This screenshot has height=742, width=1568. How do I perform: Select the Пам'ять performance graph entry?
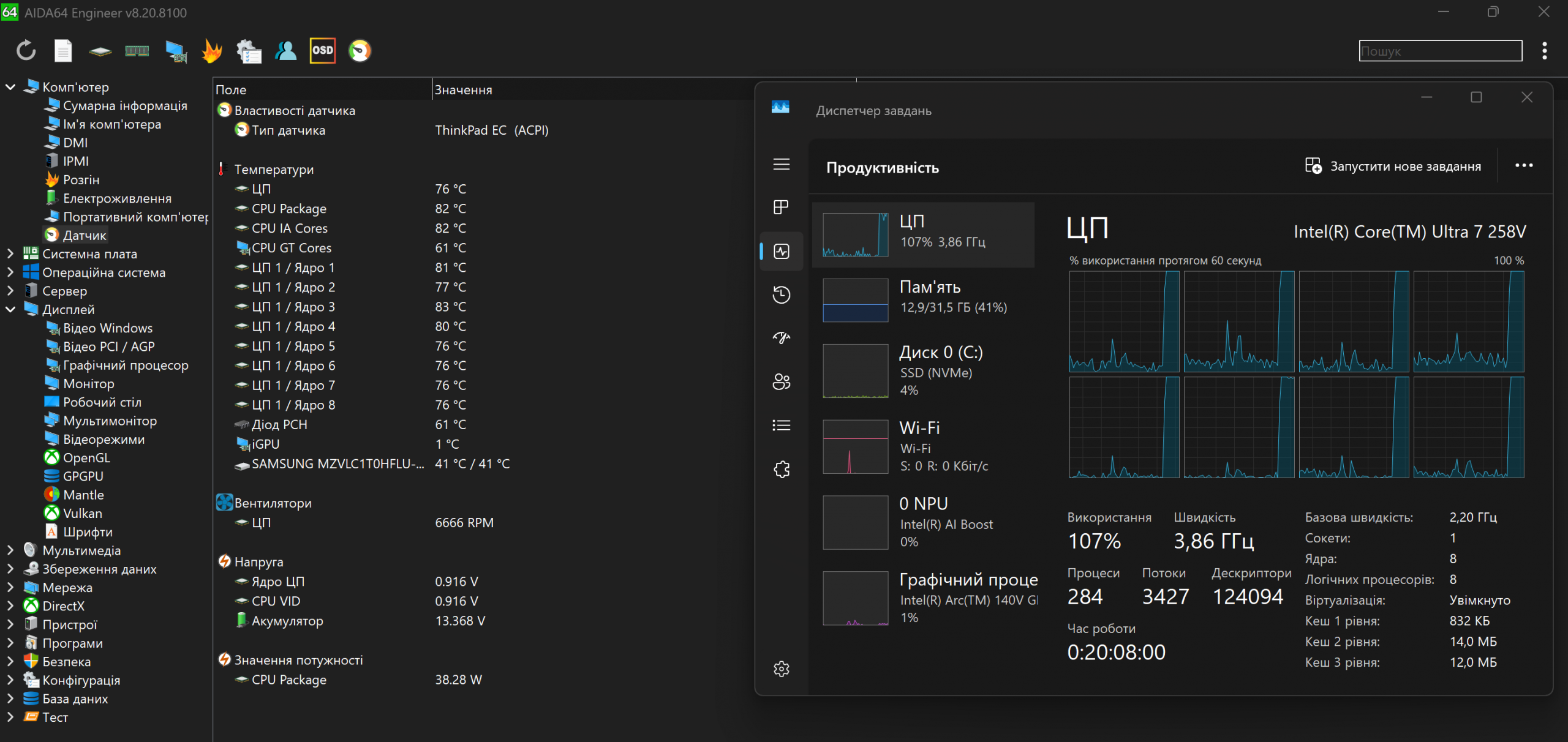coord(923,300)
